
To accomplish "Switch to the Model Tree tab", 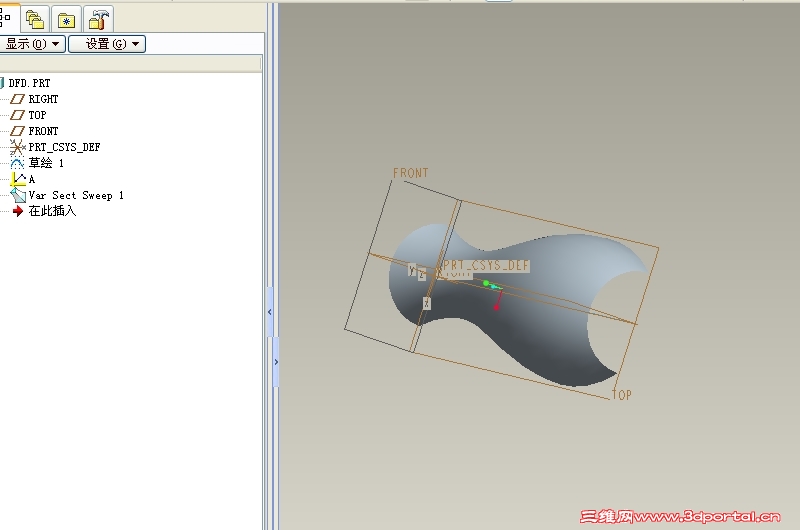I will tap(6, 18).
